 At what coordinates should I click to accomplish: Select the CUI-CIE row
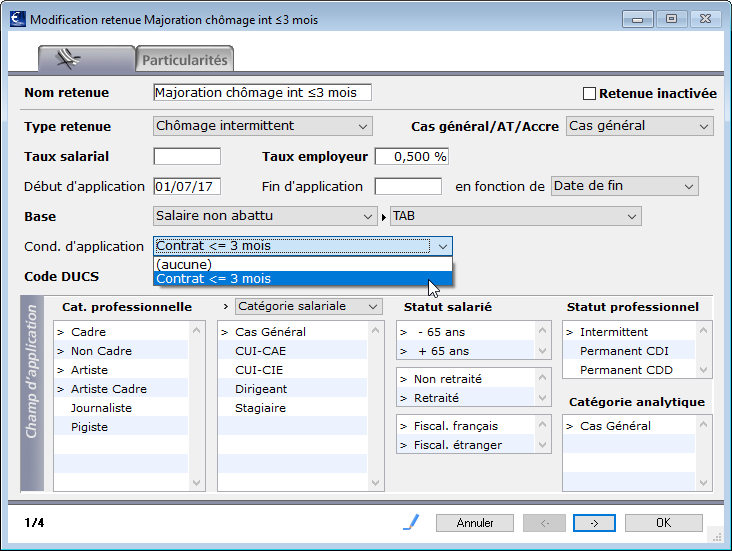point(293,370)
